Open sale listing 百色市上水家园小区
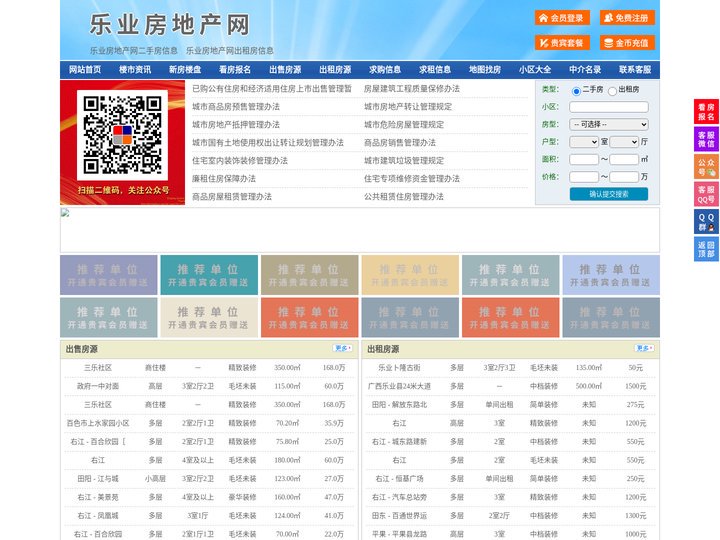This screenshot has height=540, width=720. 98,423
